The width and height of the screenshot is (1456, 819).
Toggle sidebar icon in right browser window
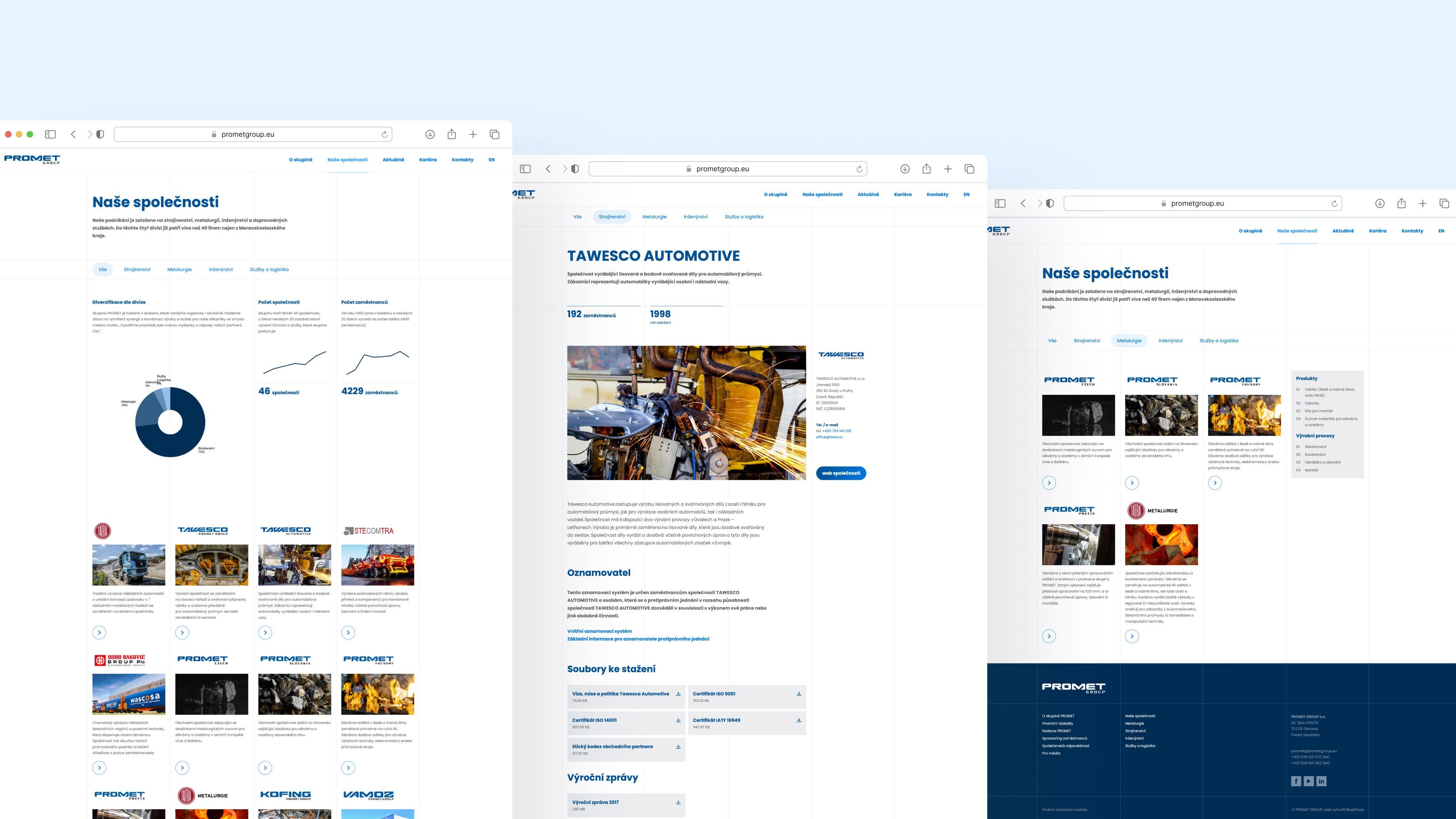pos(1000,203)
